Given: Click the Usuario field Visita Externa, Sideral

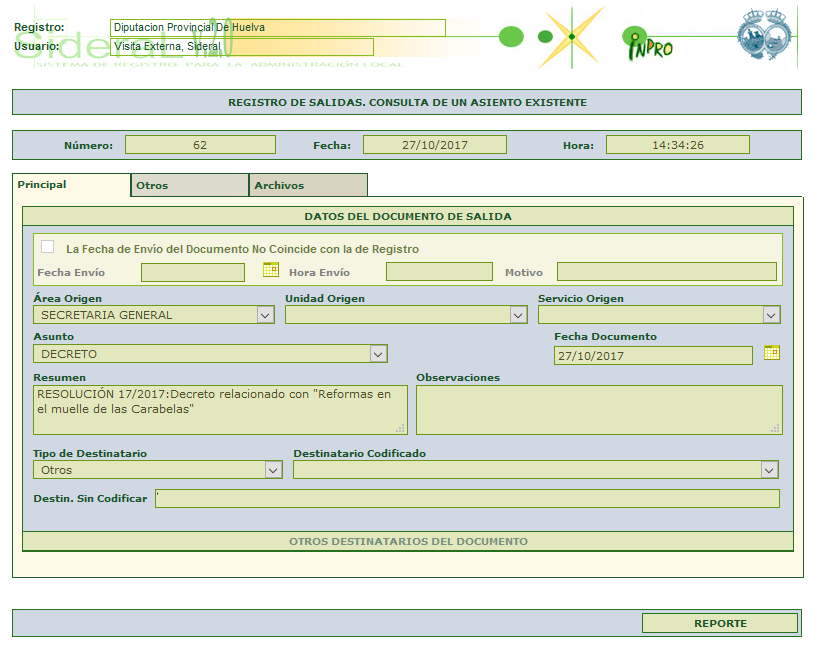Looking at the screenshot, I should [242, 47].
